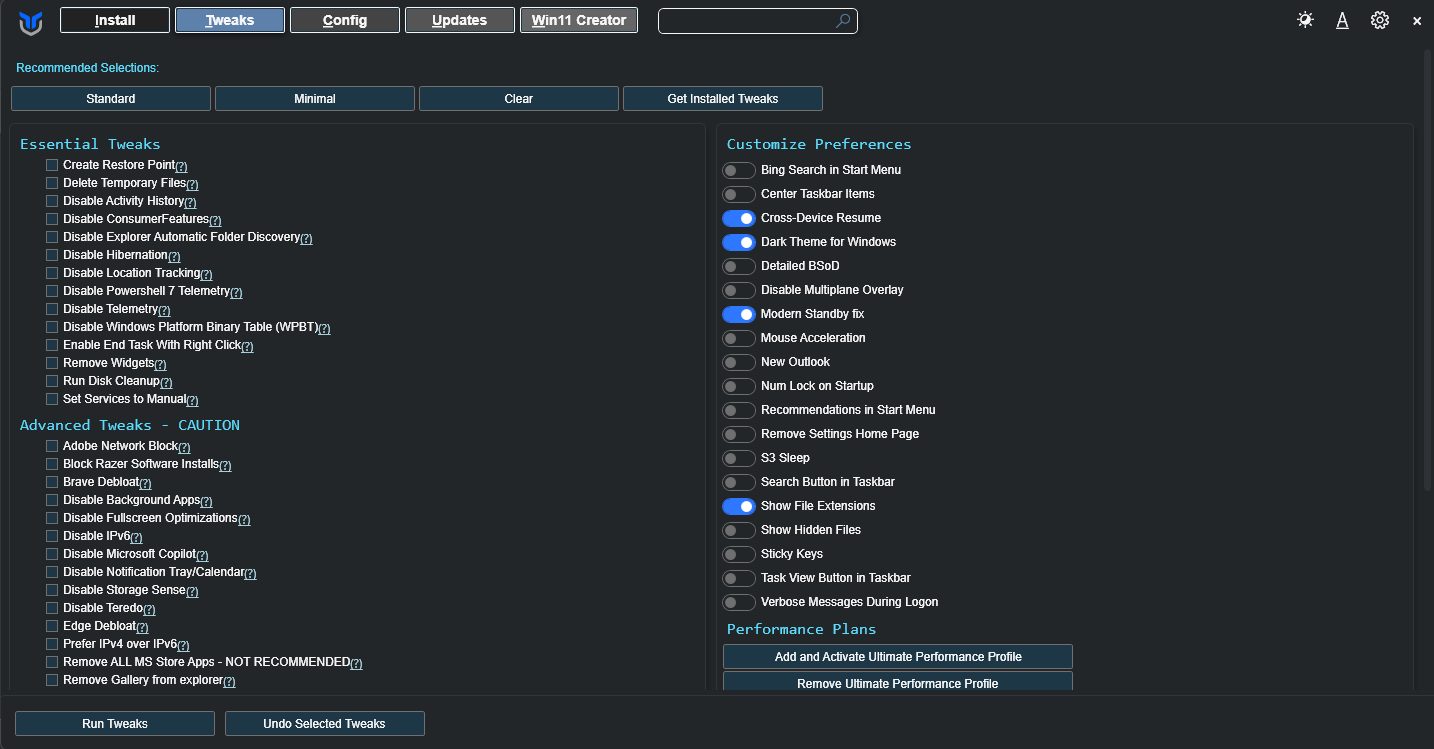Check Enable End Task With Right Click
This screenshot has width=1434, height=749.
coord(52,345)
